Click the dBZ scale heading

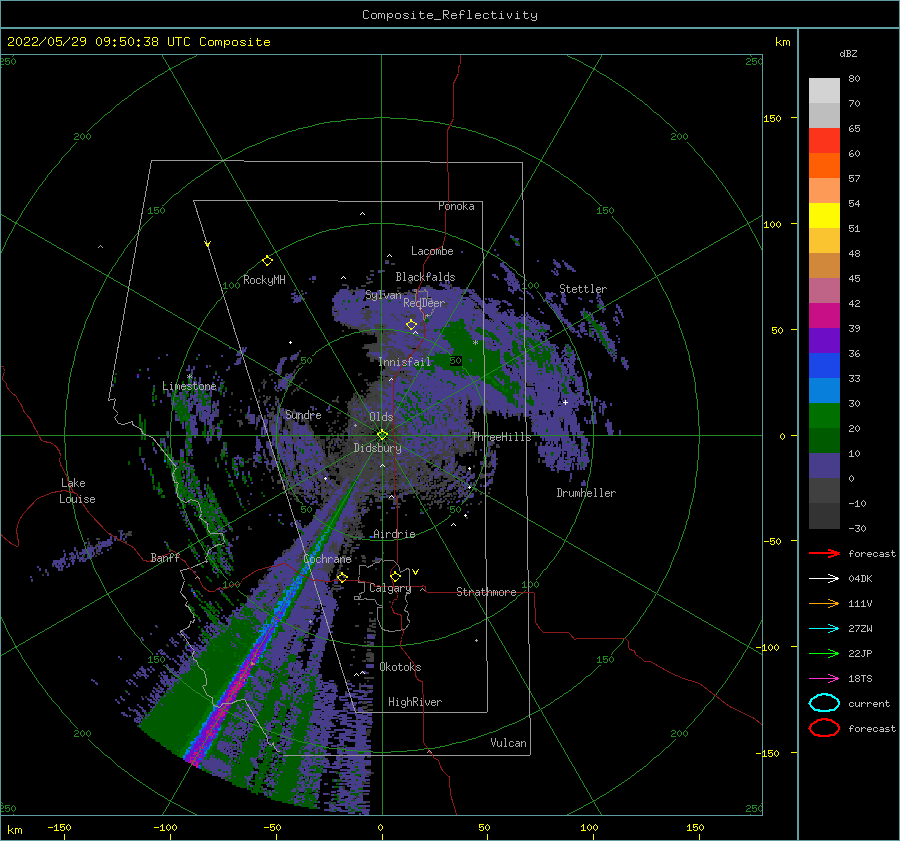coord(848,53)
